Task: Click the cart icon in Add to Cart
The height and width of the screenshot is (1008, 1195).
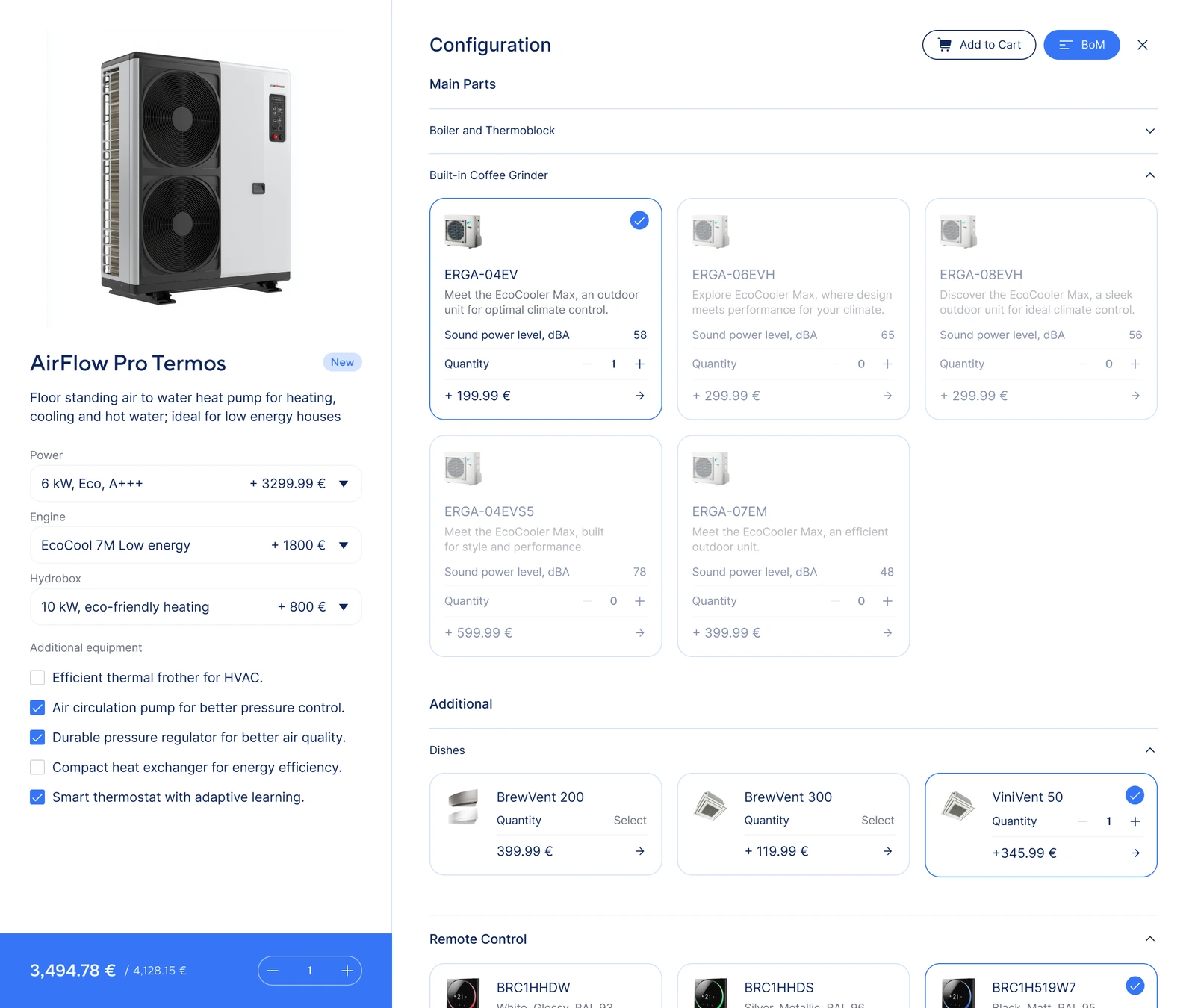Action: tap(945, 45)
